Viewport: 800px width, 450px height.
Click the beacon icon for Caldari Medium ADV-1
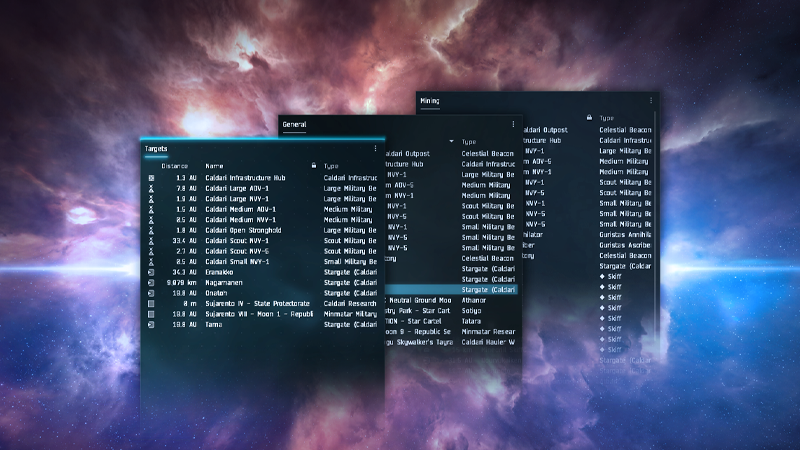click(151, 209)
